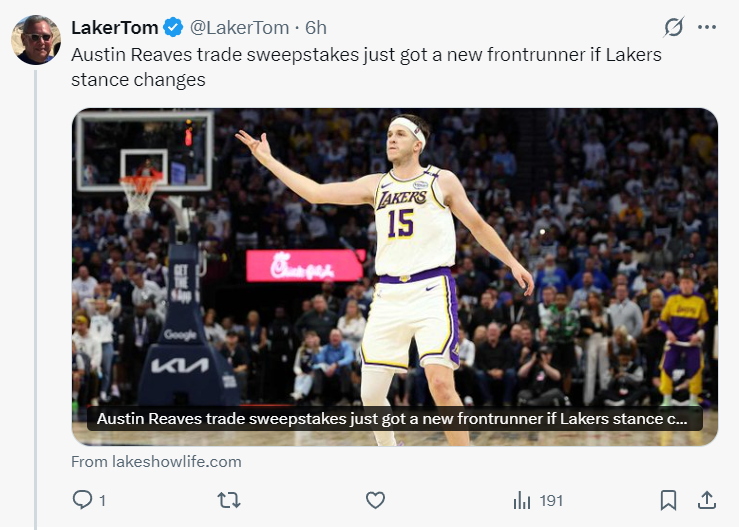739x530 pixels.
Task: Click the 191 view count
Action: point(551,500)
